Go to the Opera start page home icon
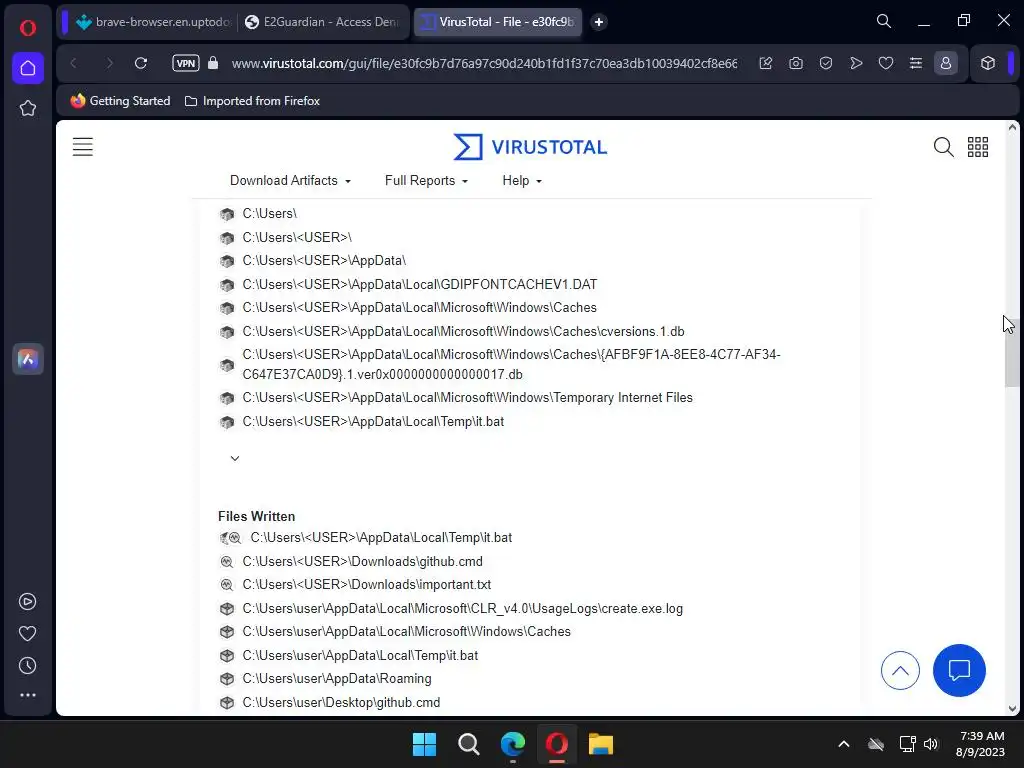The height and width of the screenshot is (768, 1024). click(x=27, y=68)
